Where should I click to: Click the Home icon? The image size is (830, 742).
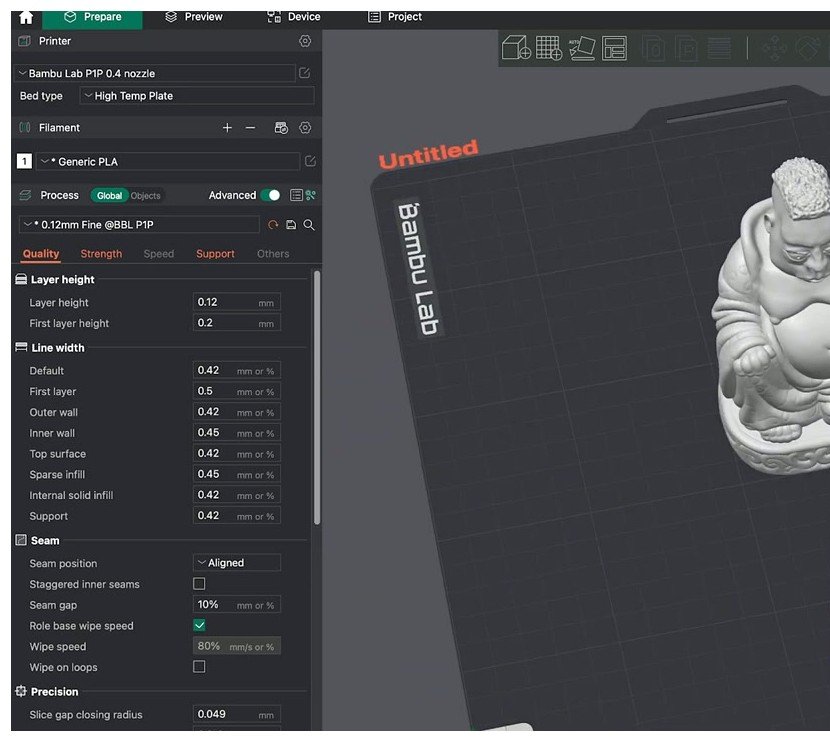click(x=25, y=17)
